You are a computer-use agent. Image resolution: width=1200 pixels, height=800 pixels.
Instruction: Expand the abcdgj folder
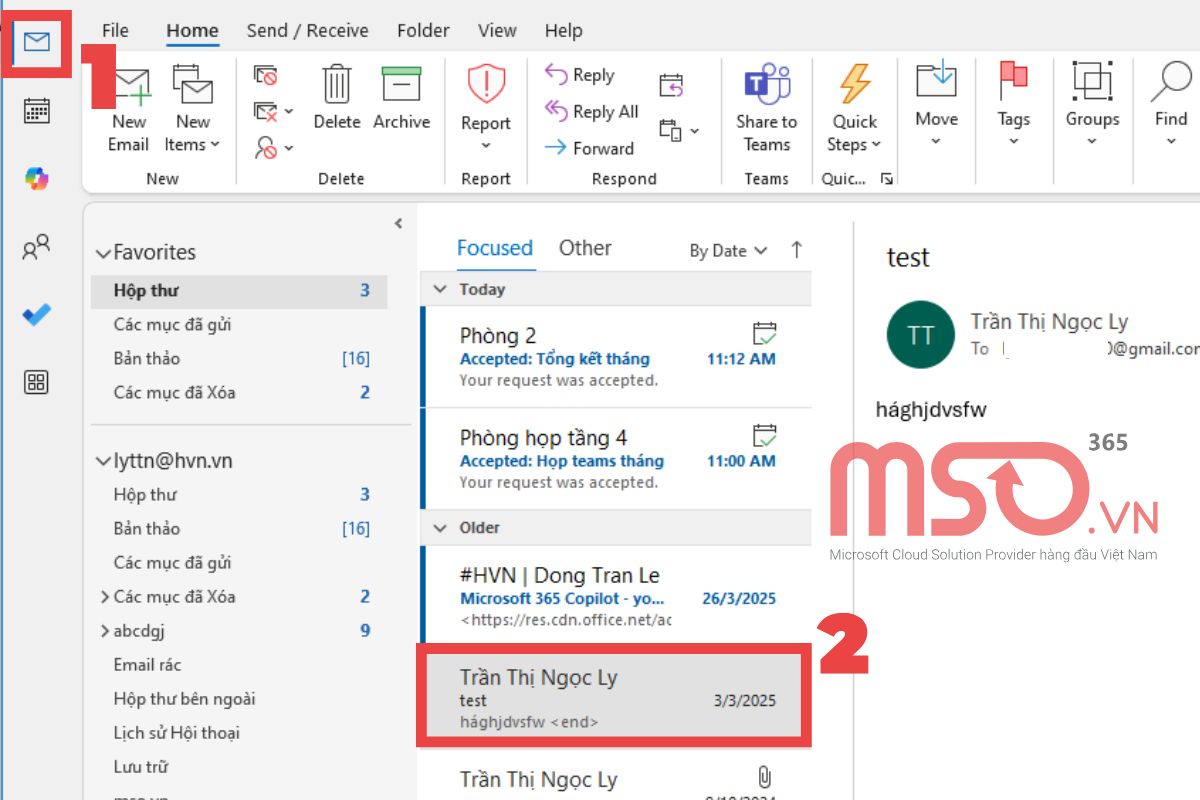pyautogui.click(x=105, y=631)
